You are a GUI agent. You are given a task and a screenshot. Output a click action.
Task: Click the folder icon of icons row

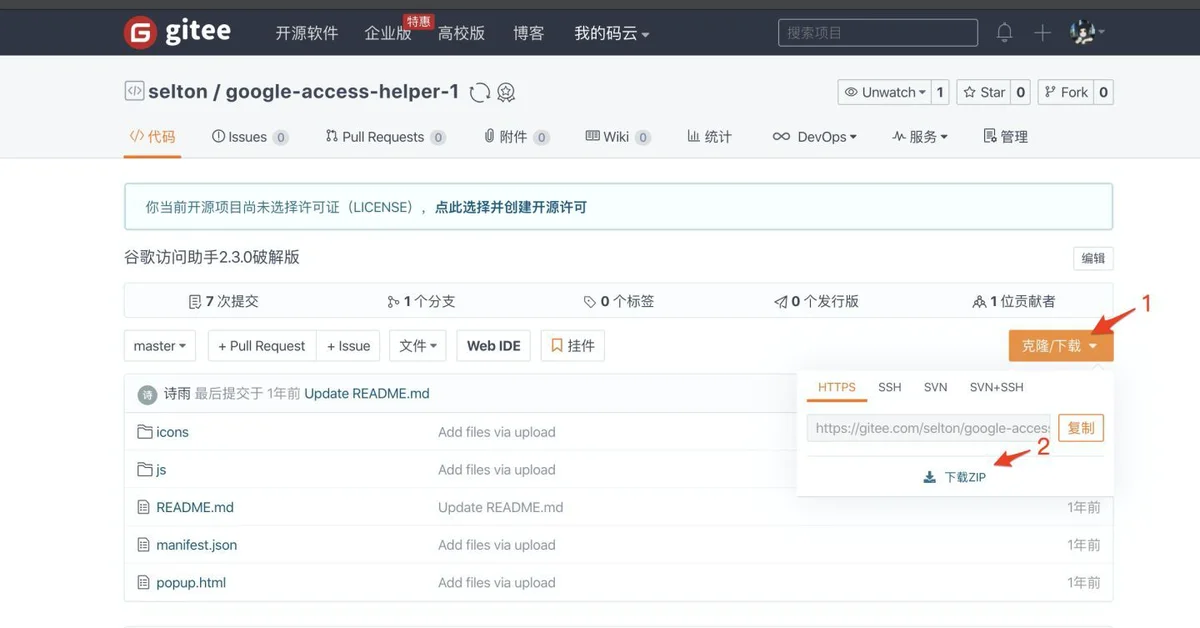[x=144, y=432]
